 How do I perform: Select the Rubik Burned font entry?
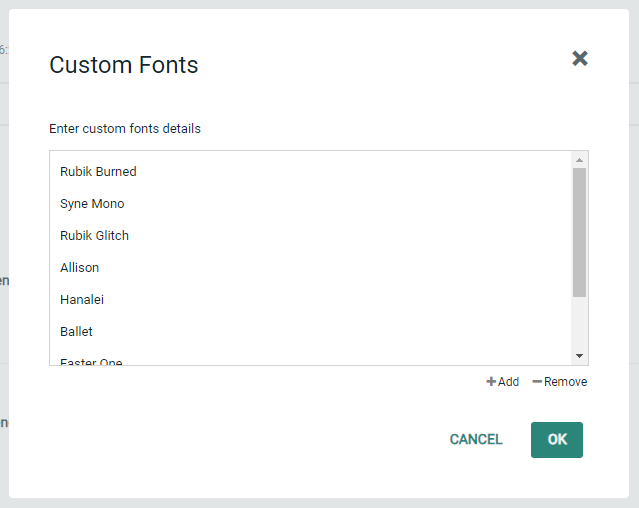click(98, 172)
